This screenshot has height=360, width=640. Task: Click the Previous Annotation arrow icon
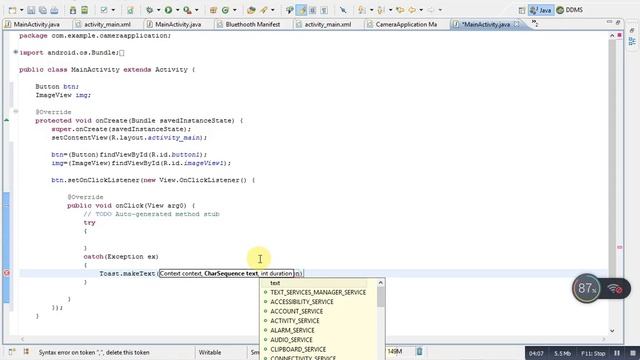tap(381, 10)
